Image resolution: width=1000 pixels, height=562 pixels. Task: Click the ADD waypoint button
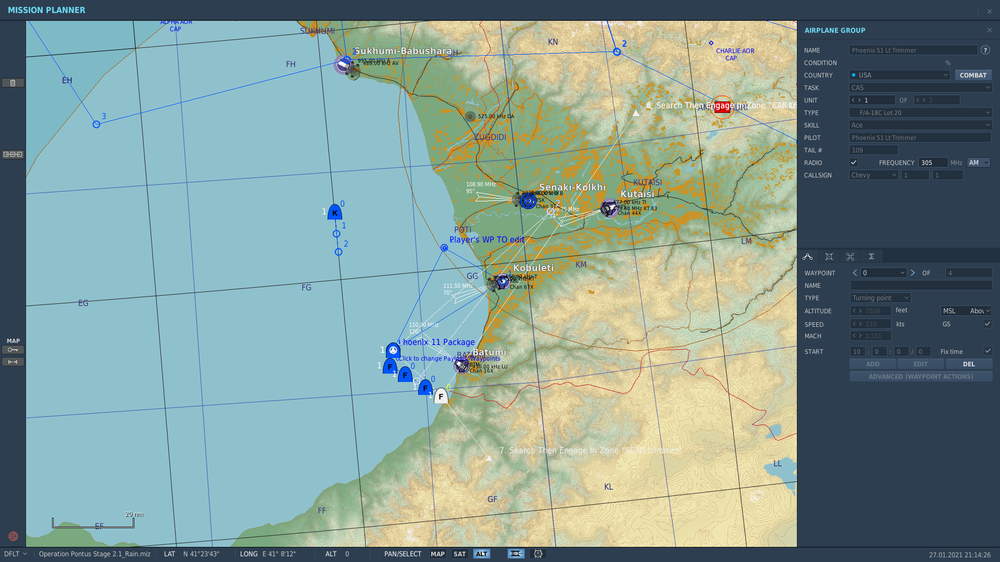click(x=872, y=364)
